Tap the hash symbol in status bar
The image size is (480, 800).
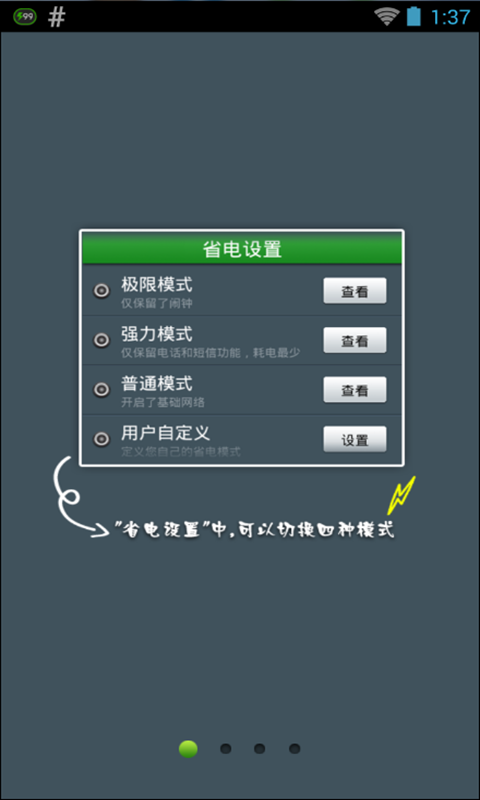tap(57, 17)
